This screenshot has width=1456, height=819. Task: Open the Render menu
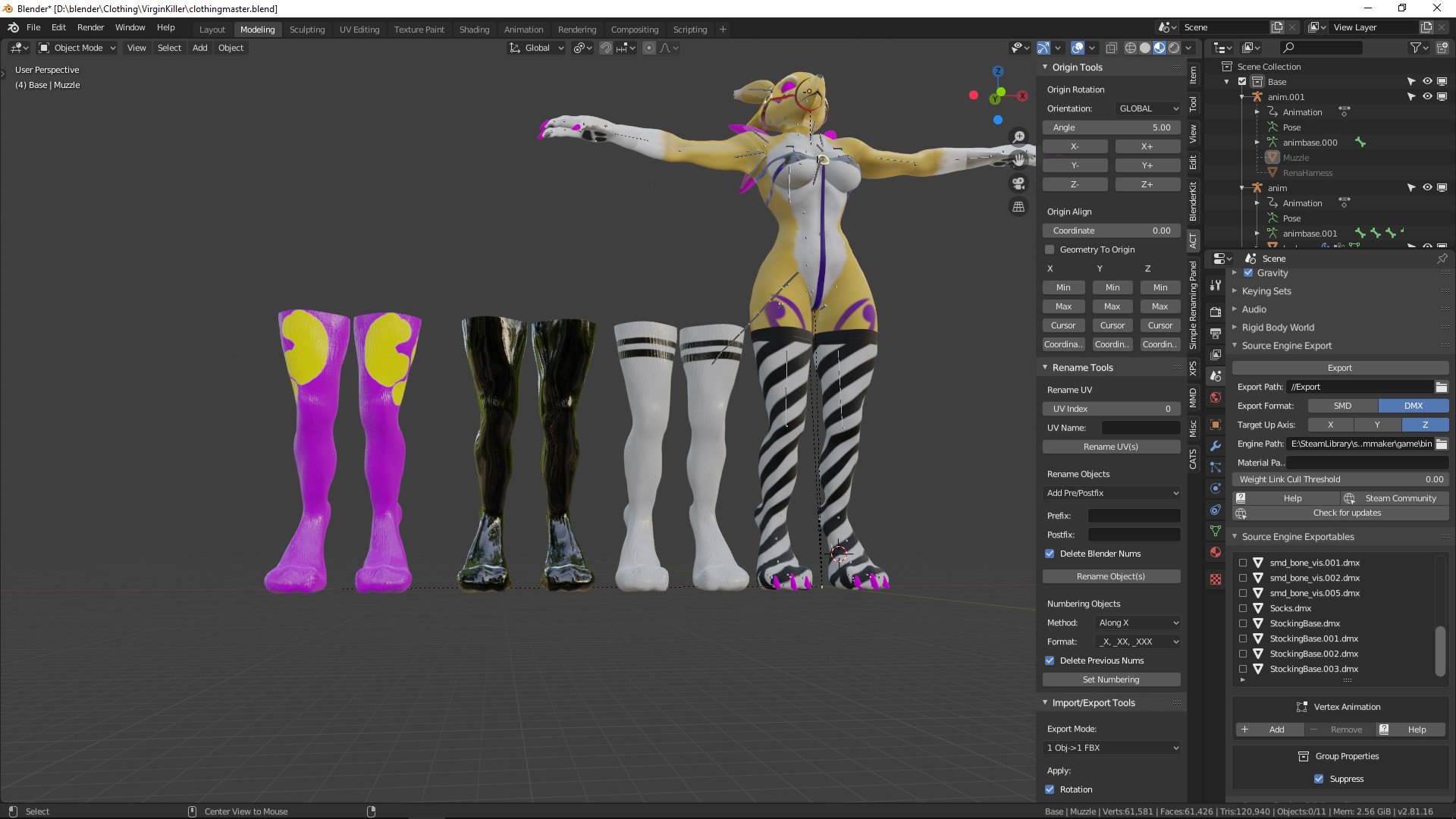point(90,27)
